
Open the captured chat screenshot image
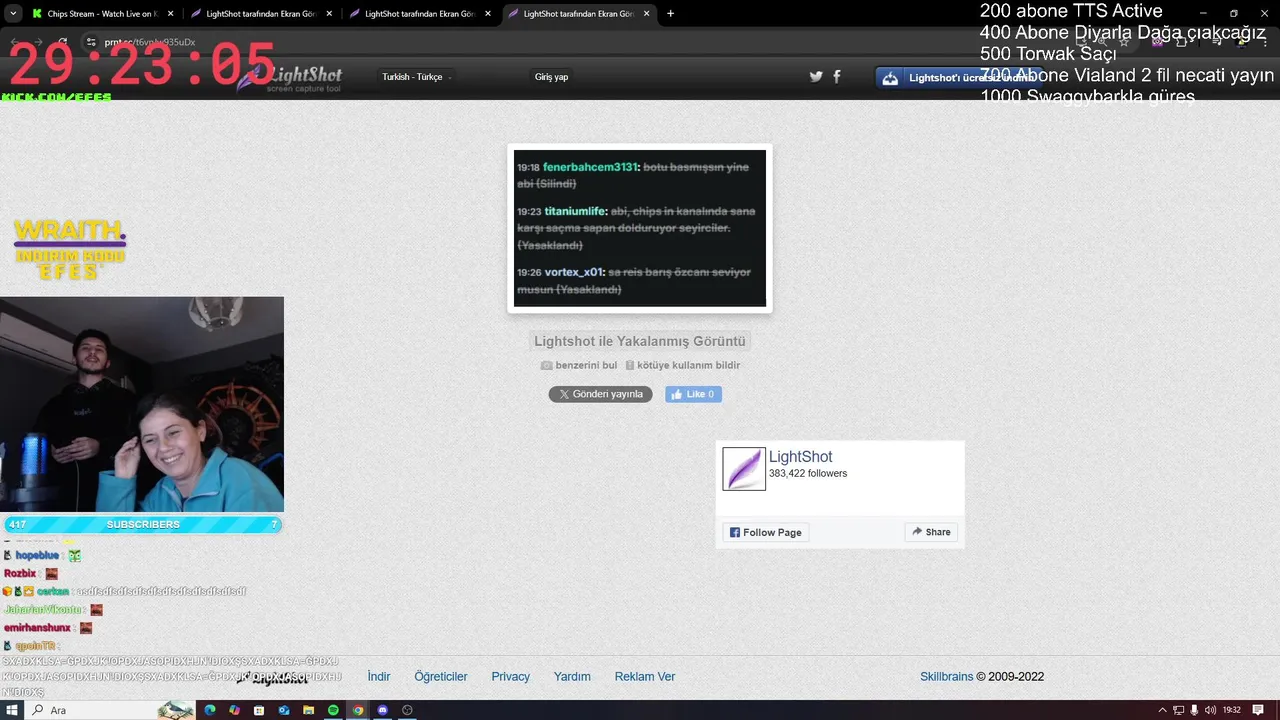click(x=640, y=228)
